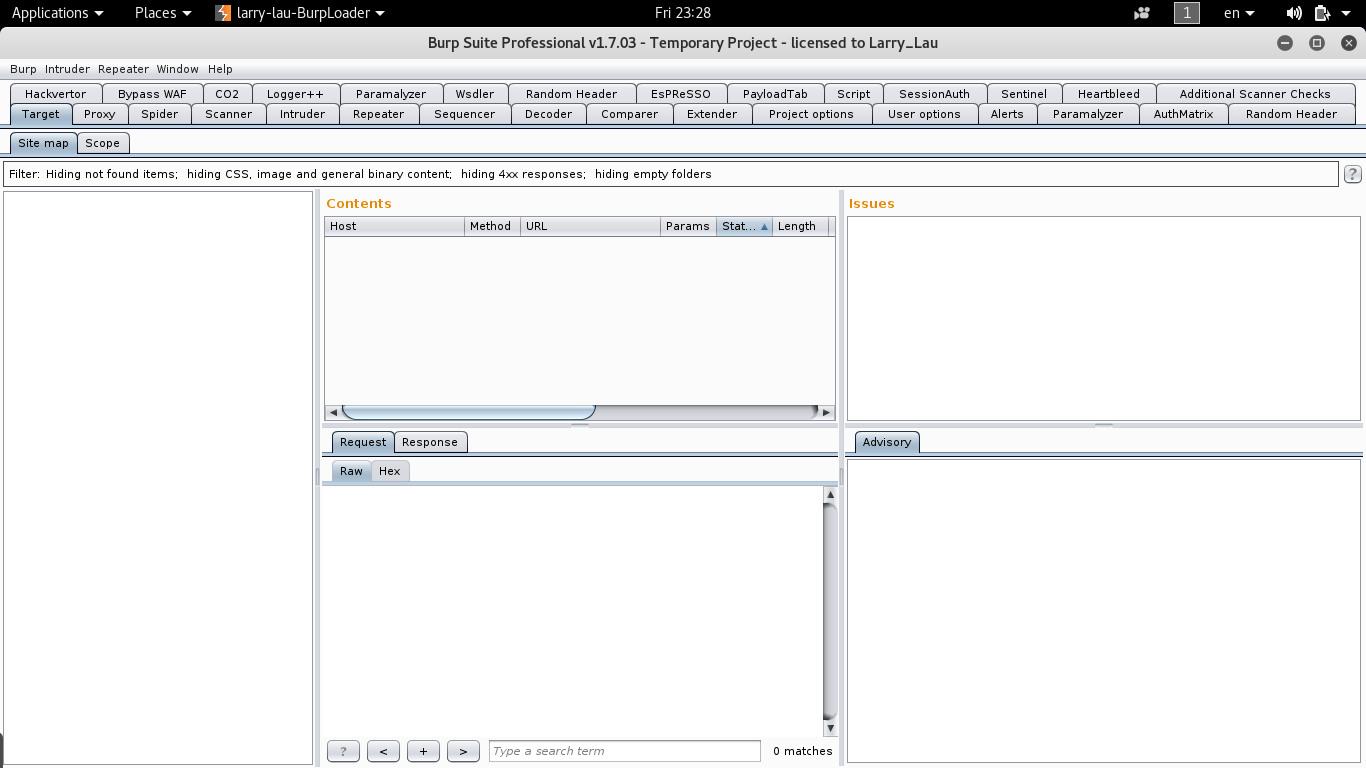Image resolution: width=1366 pixels, height=768 pixels.
Task: Click the up arrow of the request scrollbar
Action: point(830,494)
